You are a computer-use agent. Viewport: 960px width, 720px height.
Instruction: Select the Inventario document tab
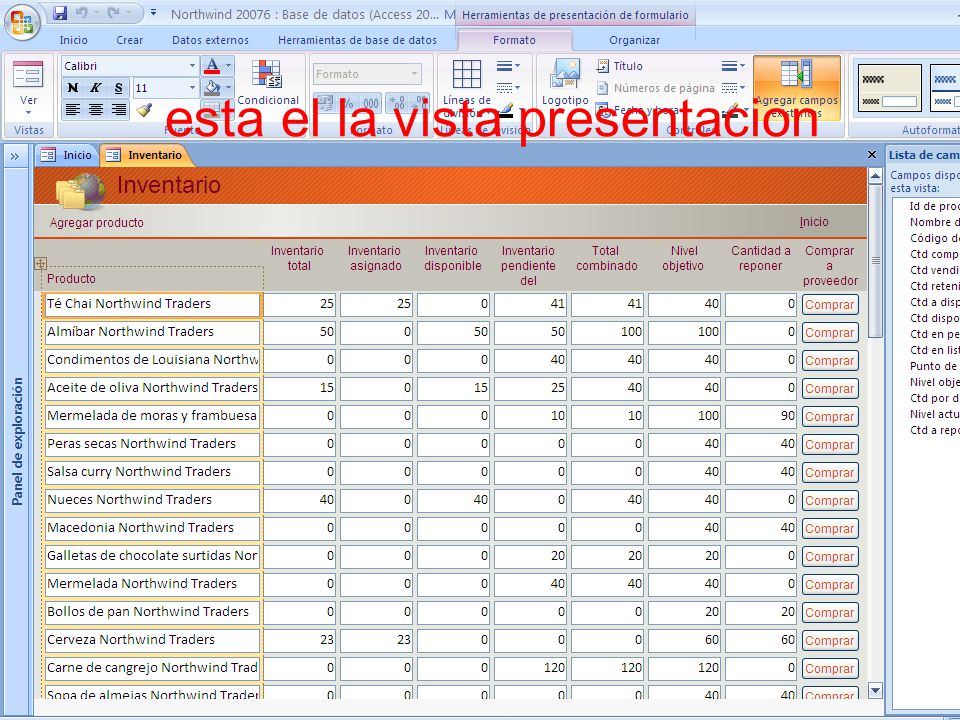[x=144, y=155]
